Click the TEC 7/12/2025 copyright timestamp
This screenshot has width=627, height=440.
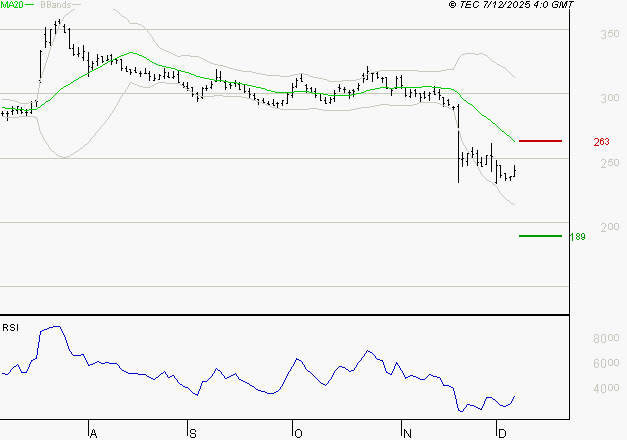click(x=511, y=5)
